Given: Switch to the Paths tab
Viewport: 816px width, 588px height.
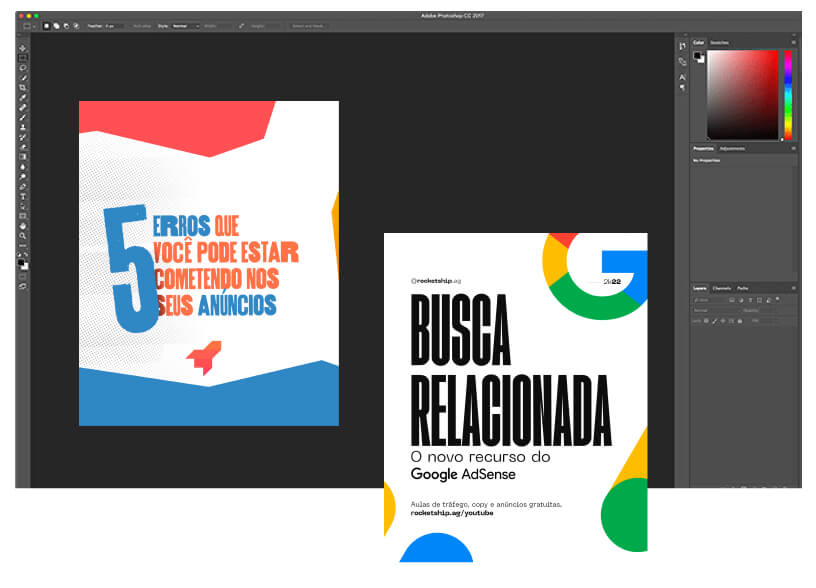Looking at the screenshot, I should pos(743,288).
